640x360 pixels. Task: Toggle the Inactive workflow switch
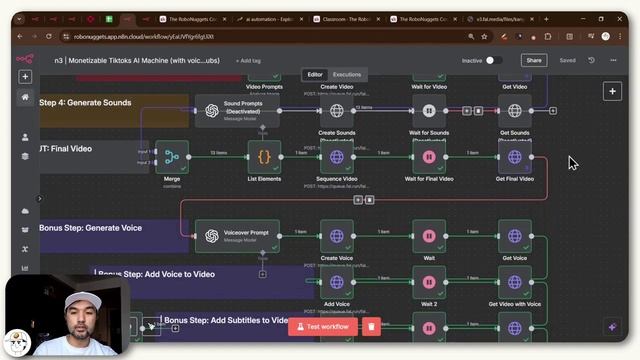(x=493, y=60)
